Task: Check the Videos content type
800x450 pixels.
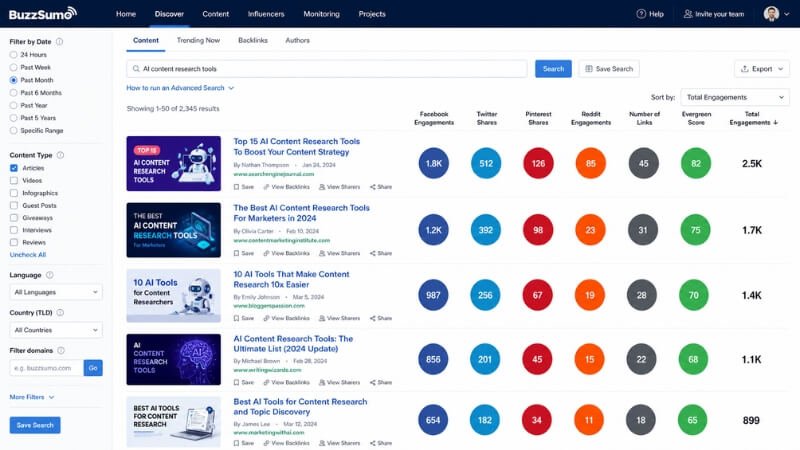Action: point(14,181)
